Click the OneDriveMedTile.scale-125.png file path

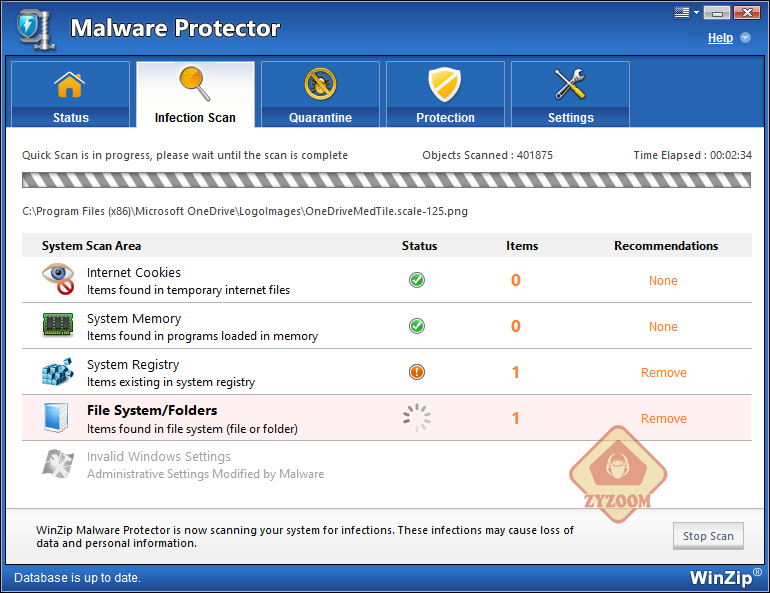click(245, 212)
